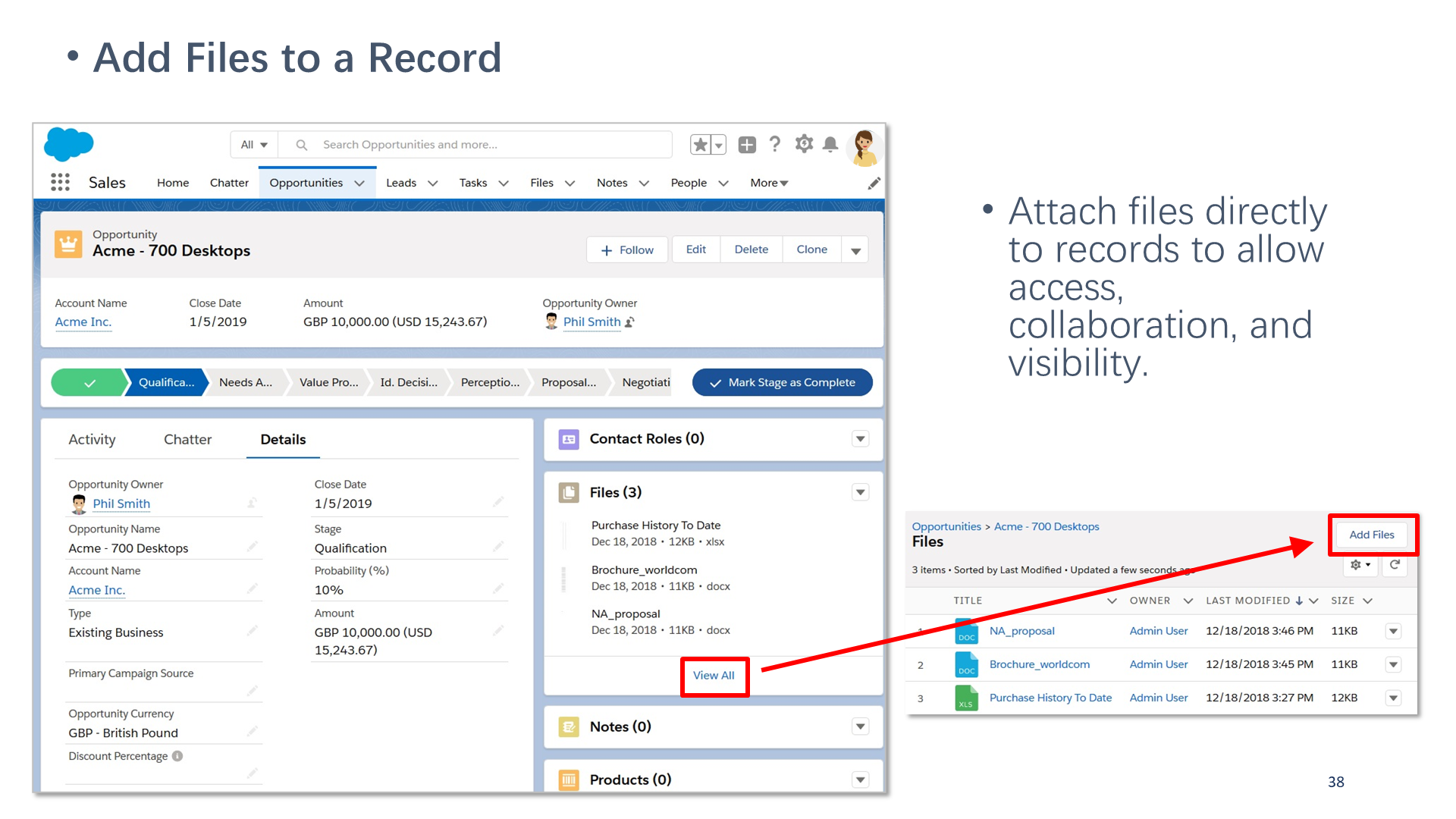Select the completed green stage in path

pyautogui.click(x=89, y=382)
